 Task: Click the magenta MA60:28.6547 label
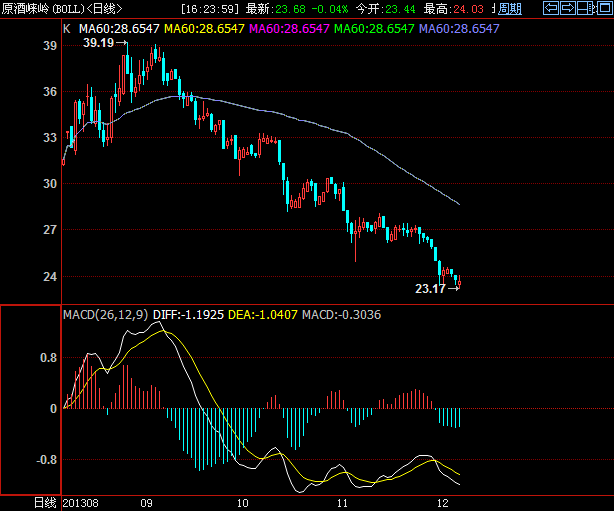pyautogui.click(x=289, y=29)
